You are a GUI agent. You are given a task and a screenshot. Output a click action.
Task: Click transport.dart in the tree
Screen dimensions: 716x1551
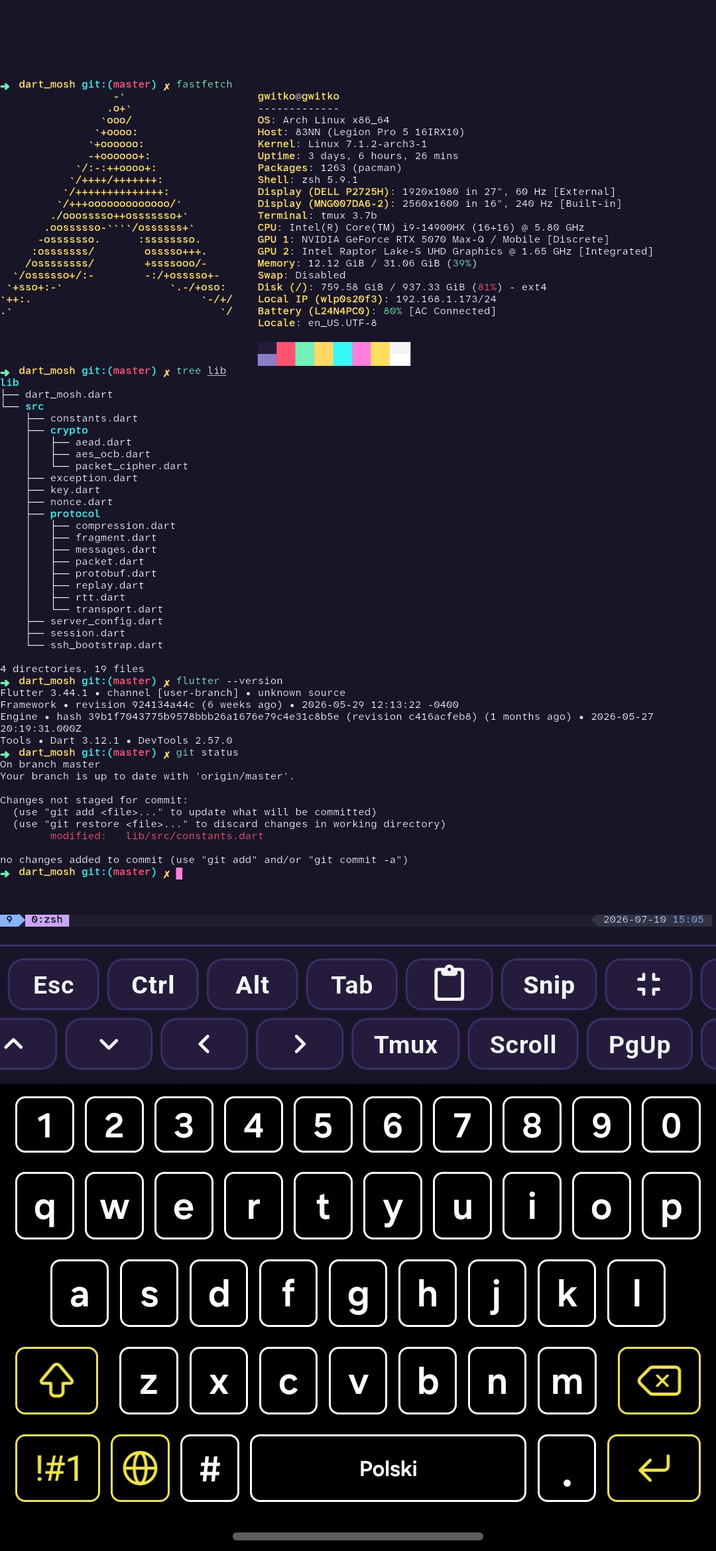[119, 609]
